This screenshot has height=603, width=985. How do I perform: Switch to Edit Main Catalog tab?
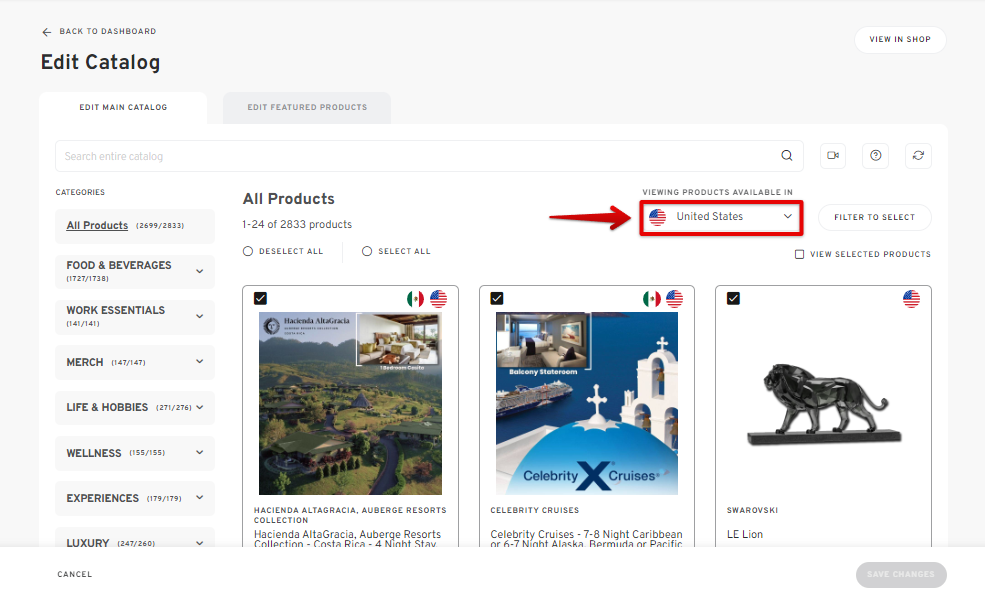point(123,107)
